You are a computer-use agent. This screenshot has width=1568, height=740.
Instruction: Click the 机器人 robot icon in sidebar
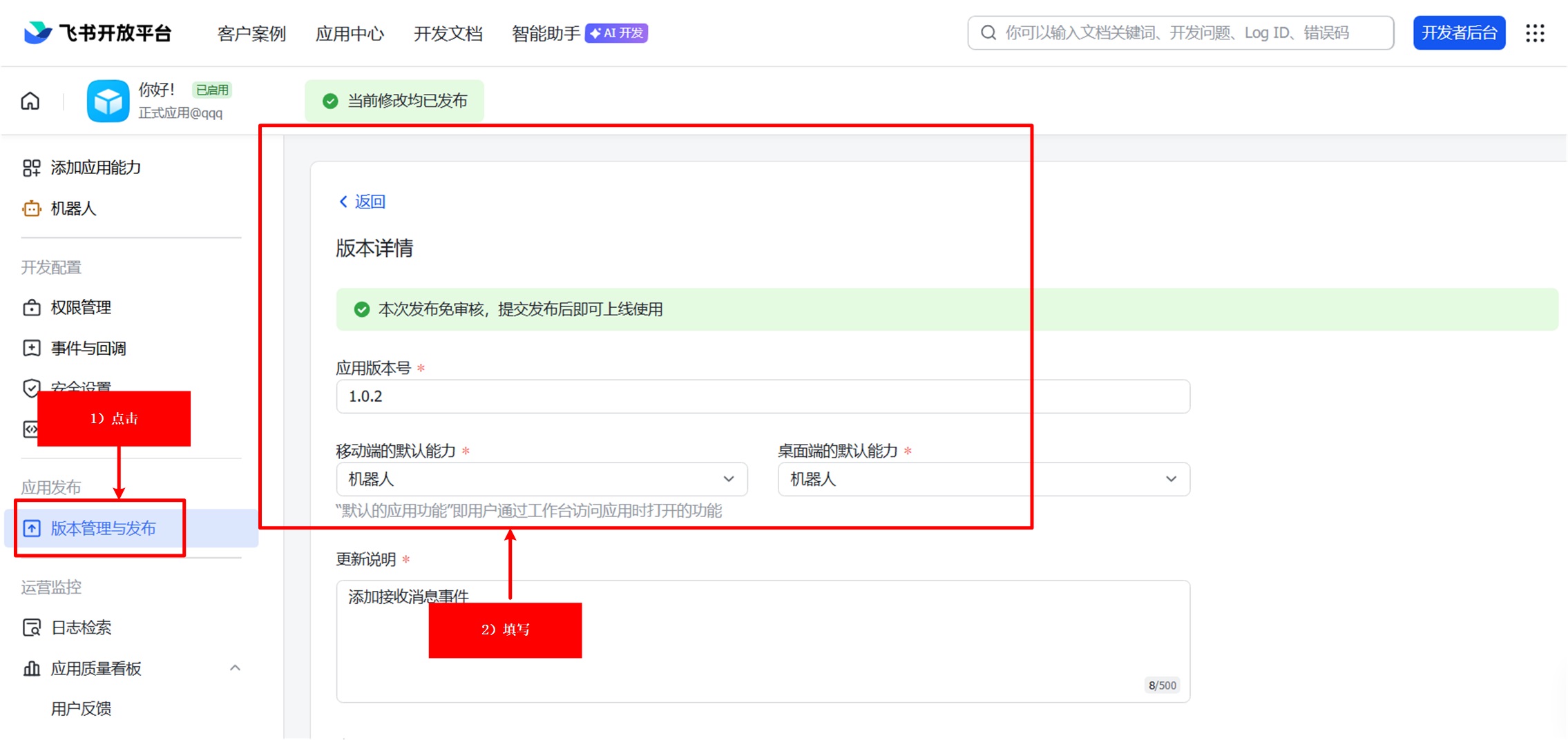32,208
